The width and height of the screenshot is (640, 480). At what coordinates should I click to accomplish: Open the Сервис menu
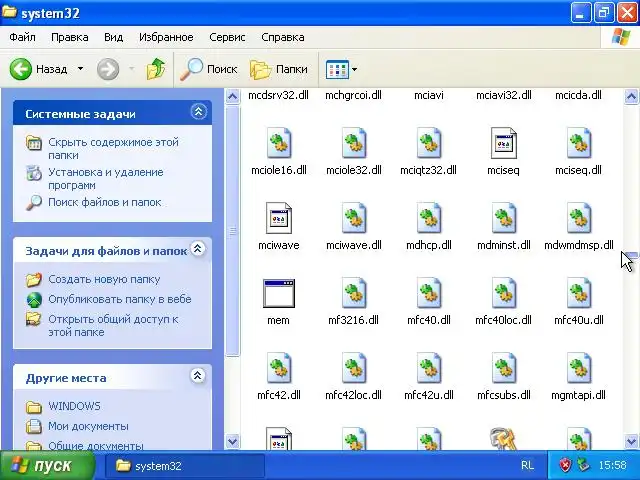(x=227, y=37)
